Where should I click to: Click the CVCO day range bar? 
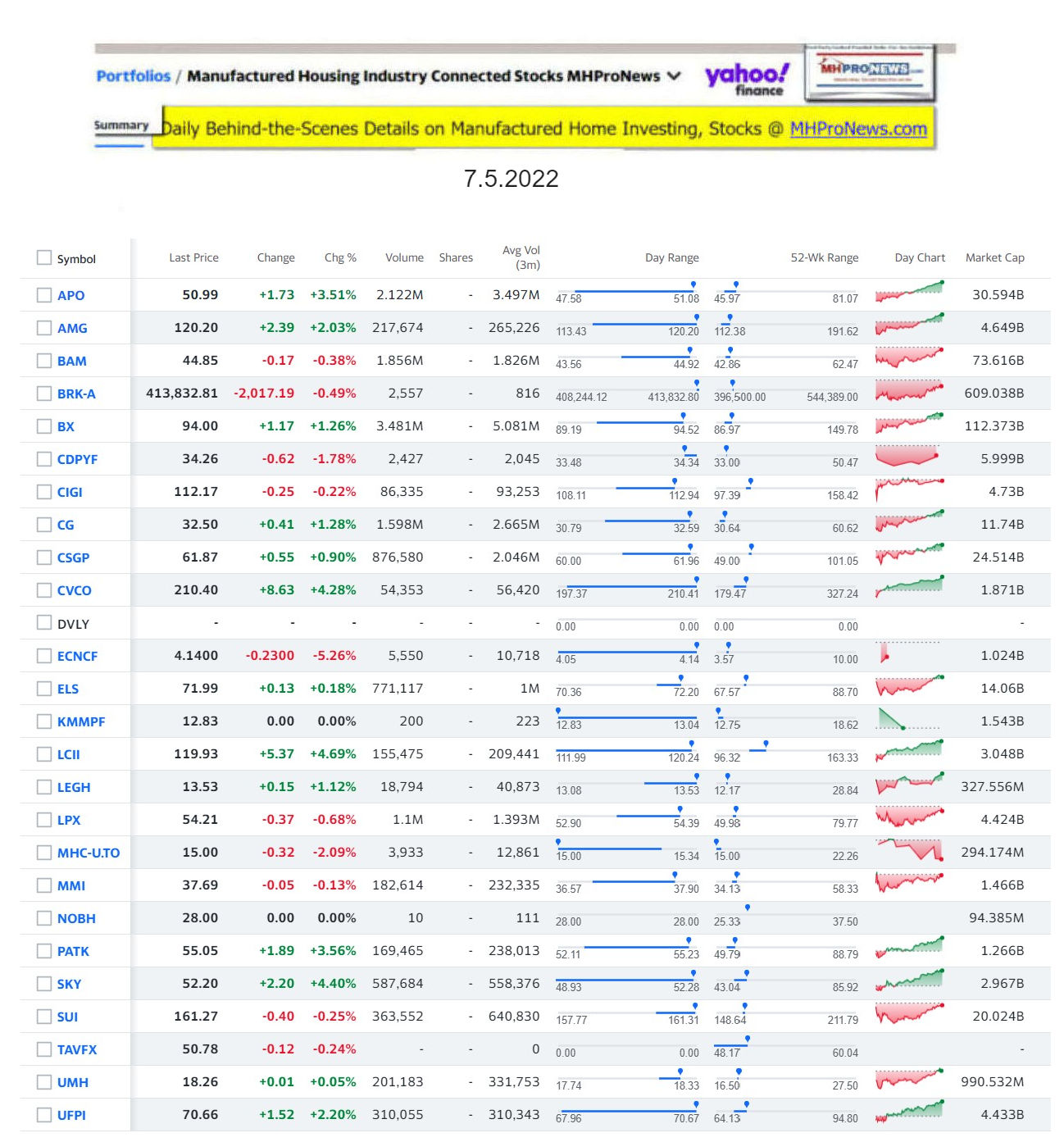(627, 587)
